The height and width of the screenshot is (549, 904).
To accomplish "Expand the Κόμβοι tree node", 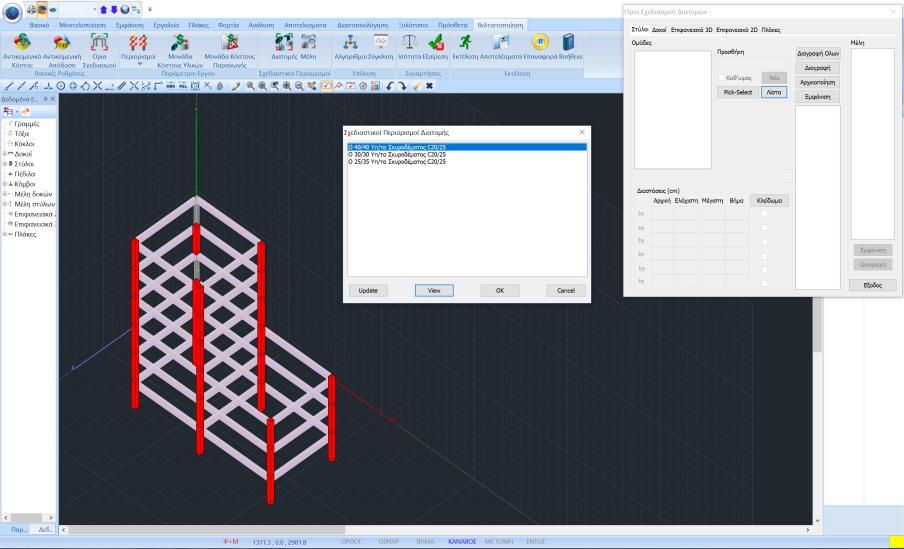I will pyautogui.click(x=5, y=184).
